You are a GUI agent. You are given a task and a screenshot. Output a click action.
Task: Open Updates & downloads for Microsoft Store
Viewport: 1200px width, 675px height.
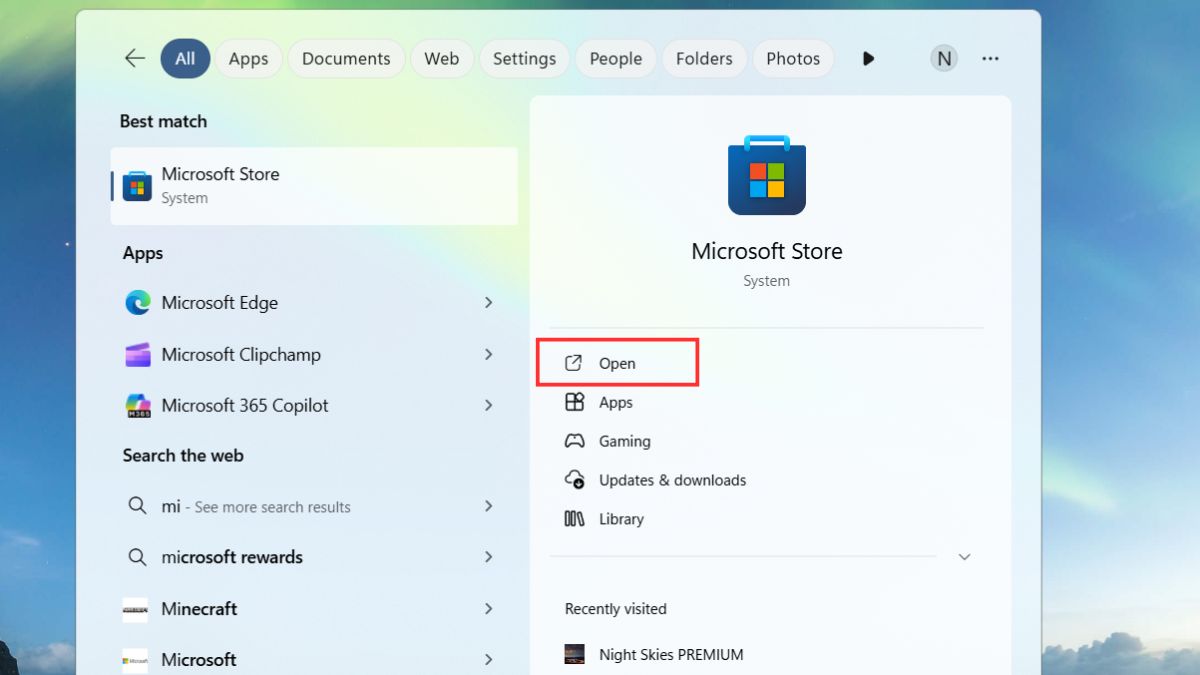[656, 480]
